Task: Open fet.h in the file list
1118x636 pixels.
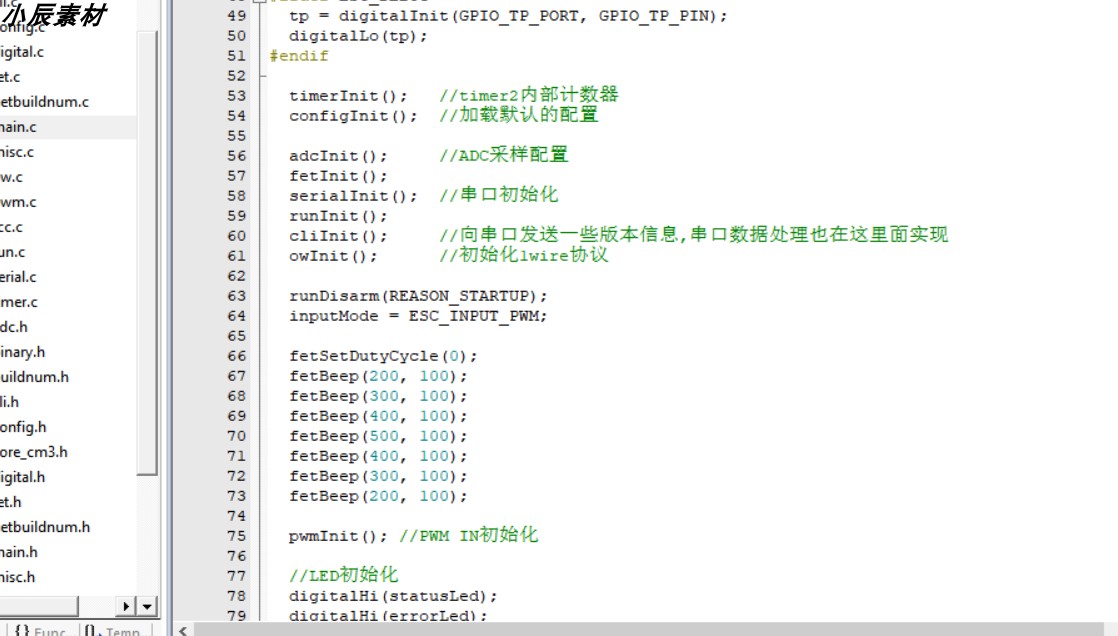Action: coord(11,501)
